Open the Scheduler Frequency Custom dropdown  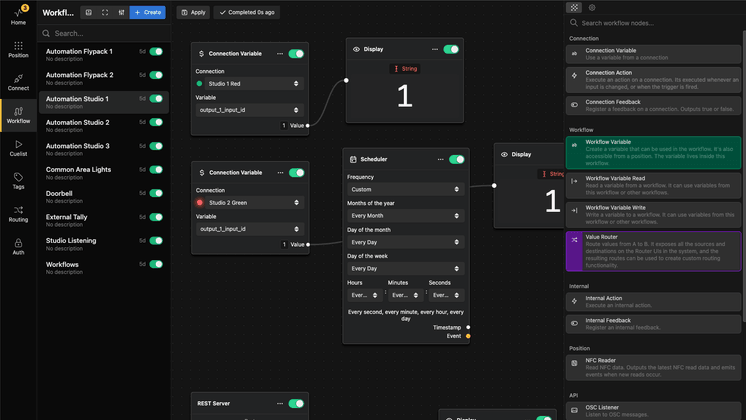[405, 189]
